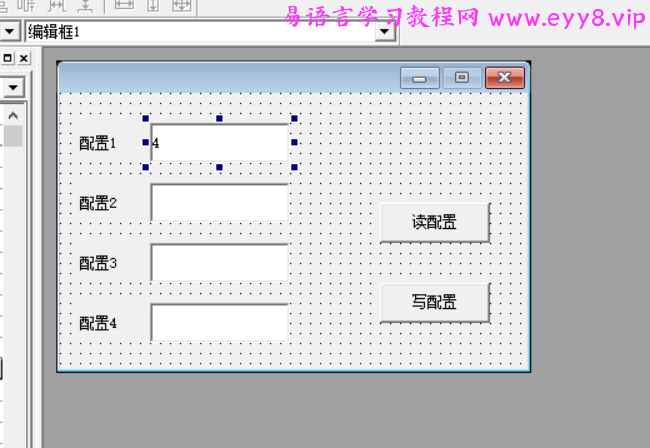Click the bottom-right resize handle of 编辑框1

[294, 167]
